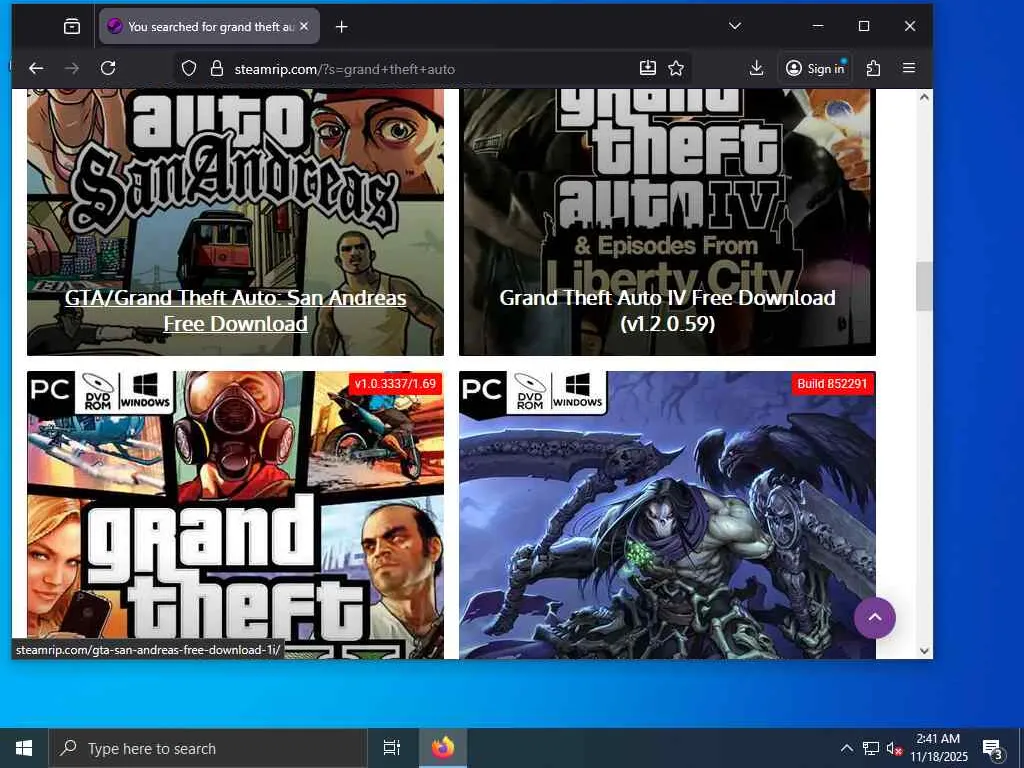View site security padlock information
The width and height of the screenshot is (1024, 768).
[x=217, y=69]
